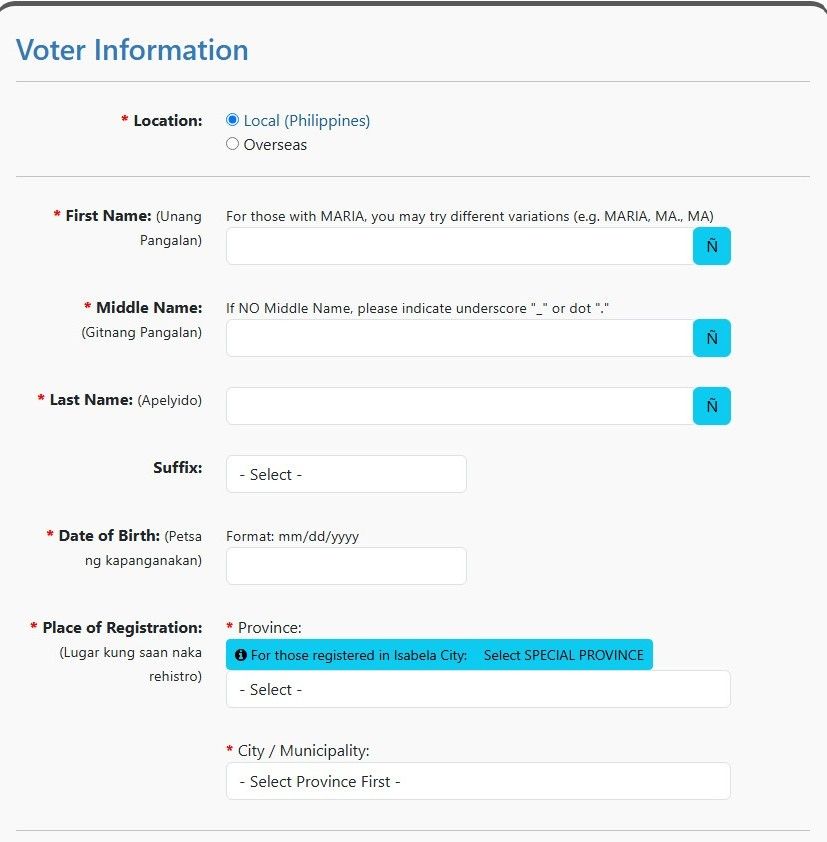The height and width of the screenshot is (842, 827).
Task: Click the info icon in Isabela City notice
Action: 241,655
